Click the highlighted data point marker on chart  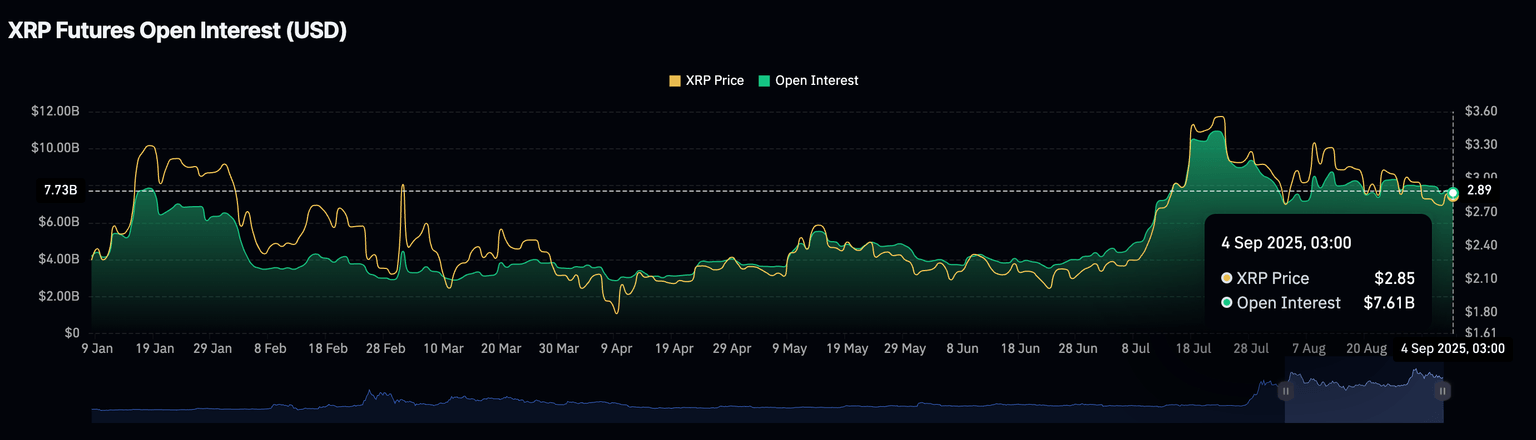coord(1452,193)
